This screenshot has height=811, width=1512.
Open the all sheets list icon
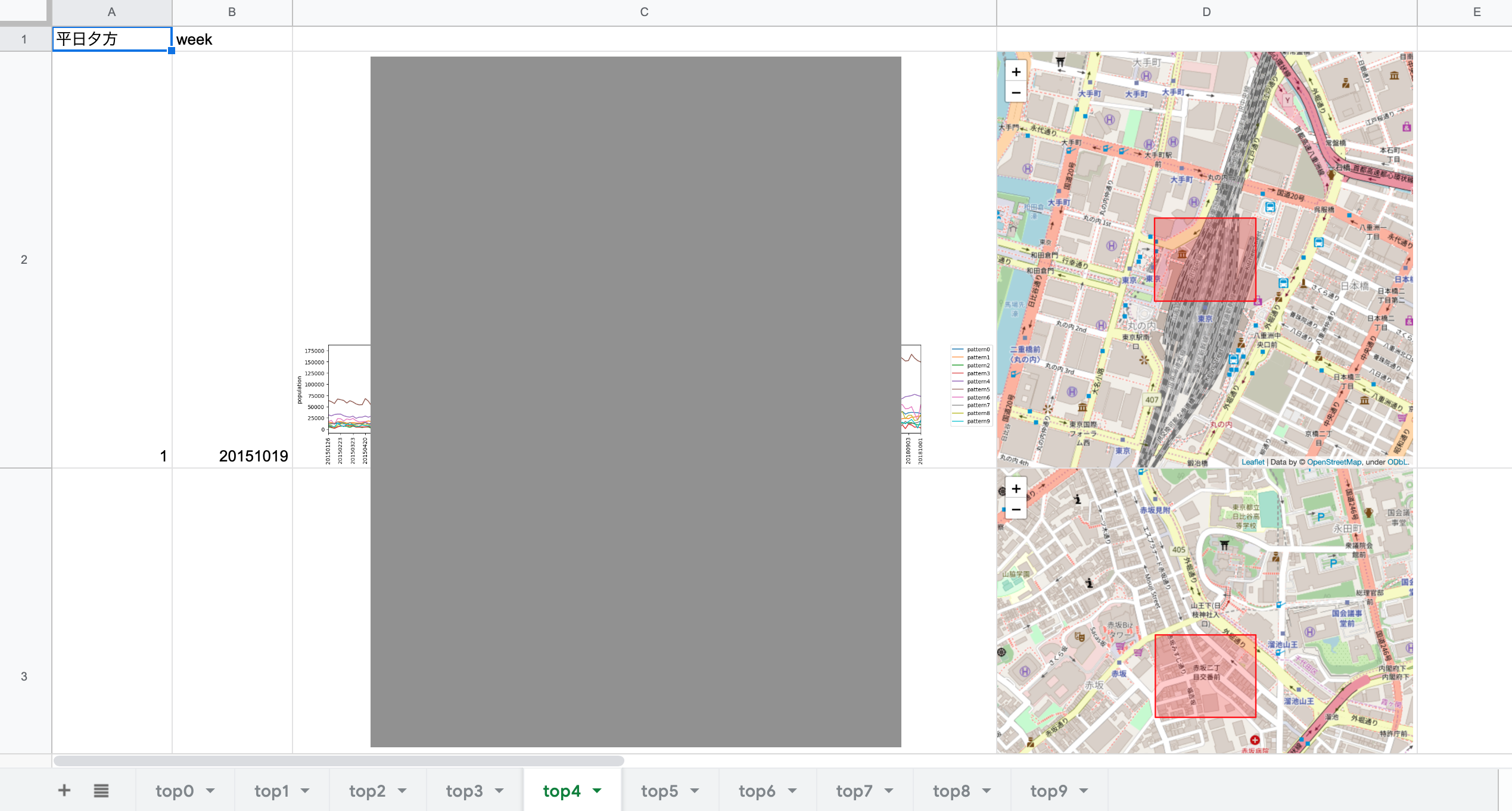click(101, 790)
